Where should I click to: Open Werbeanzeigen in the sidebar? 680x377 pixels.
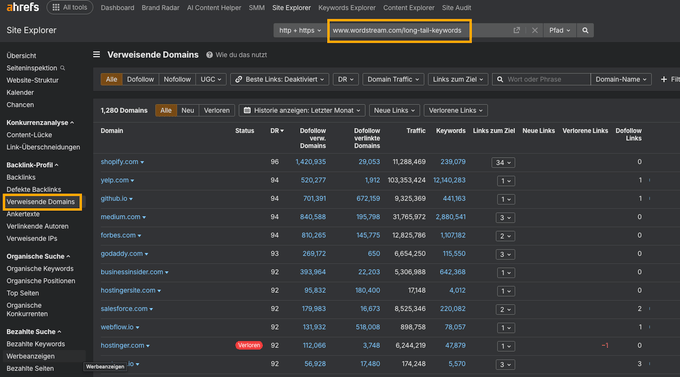click(x=30, y=357)
